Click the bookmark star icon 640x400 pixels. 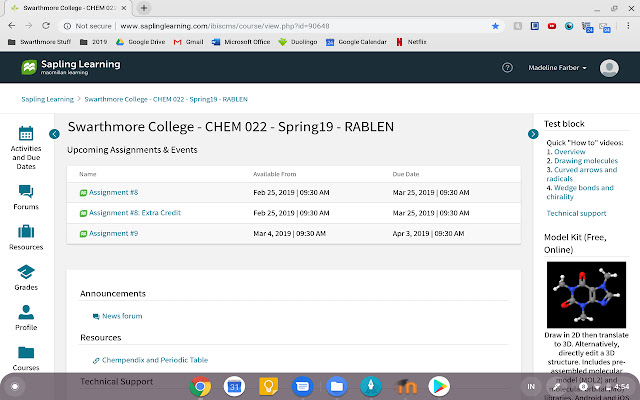tap(495, 26)
